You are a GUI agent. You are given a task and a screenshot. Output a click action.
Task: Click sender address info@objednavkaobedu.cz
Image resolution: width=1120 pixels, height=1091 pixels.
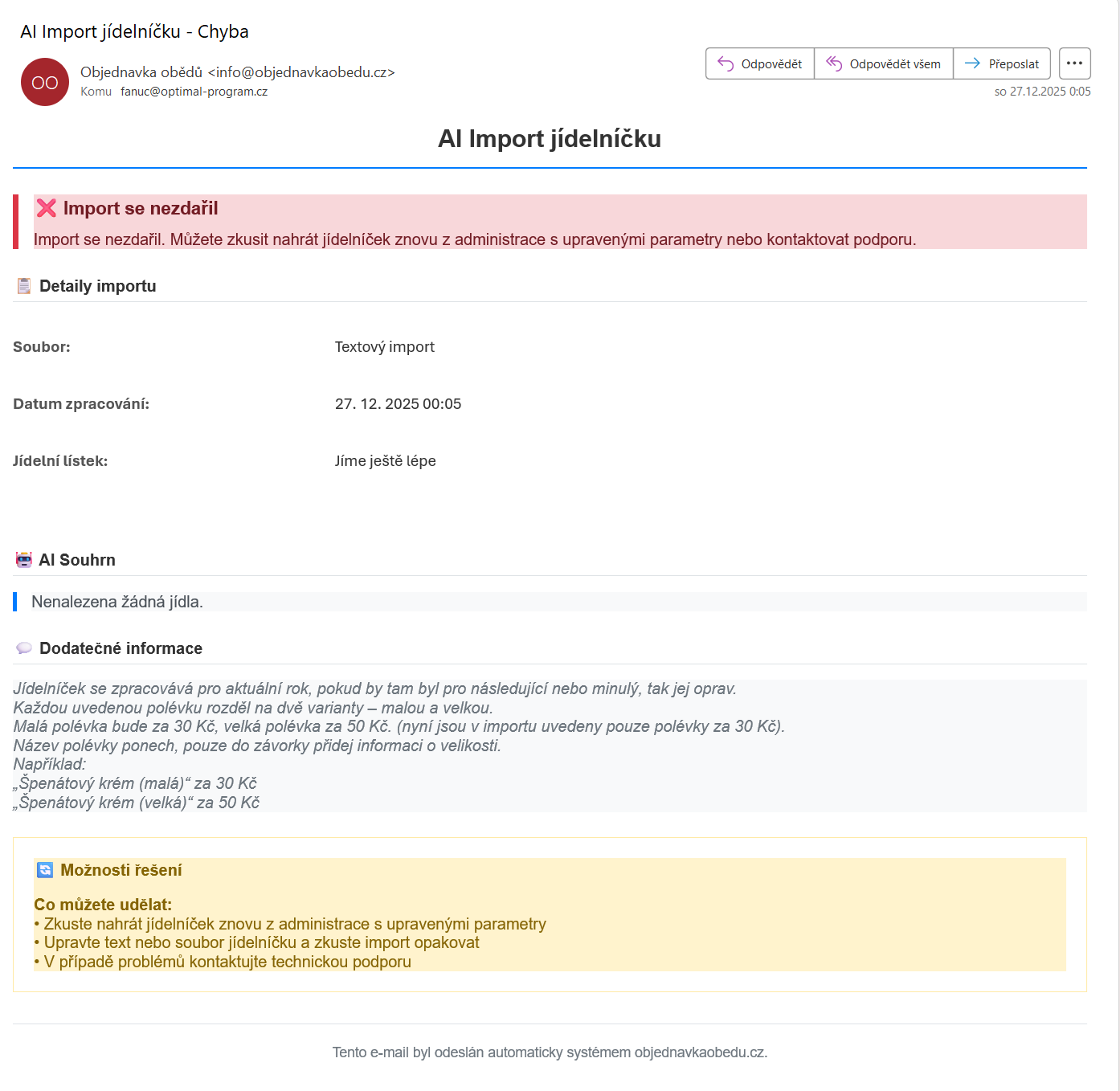[301, 72]
